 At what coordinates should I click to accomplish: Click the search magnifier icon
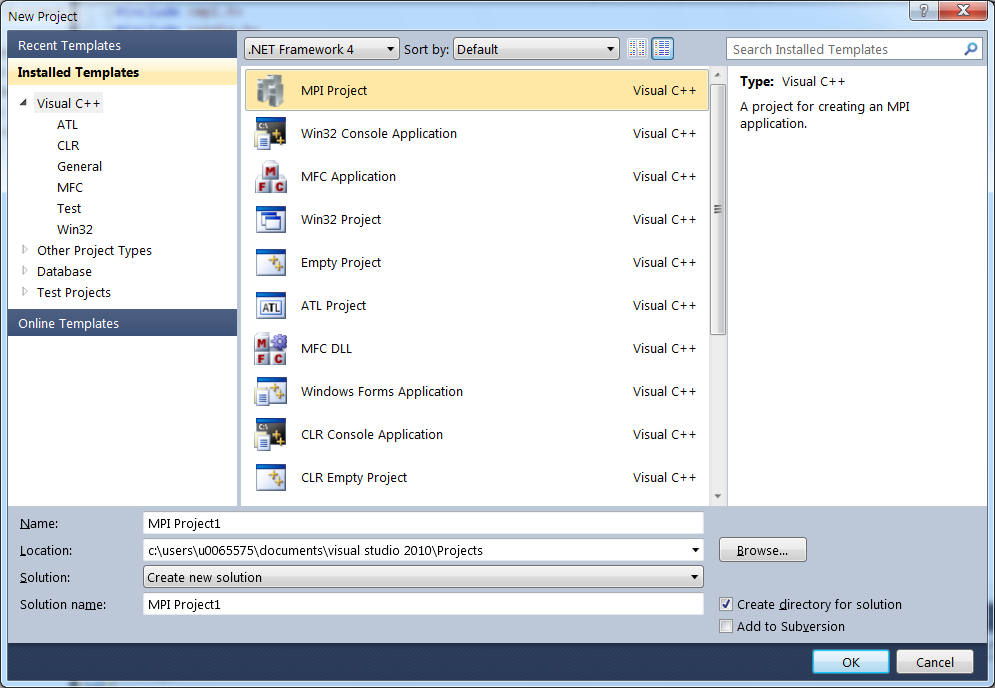click(x=970, y=49)
